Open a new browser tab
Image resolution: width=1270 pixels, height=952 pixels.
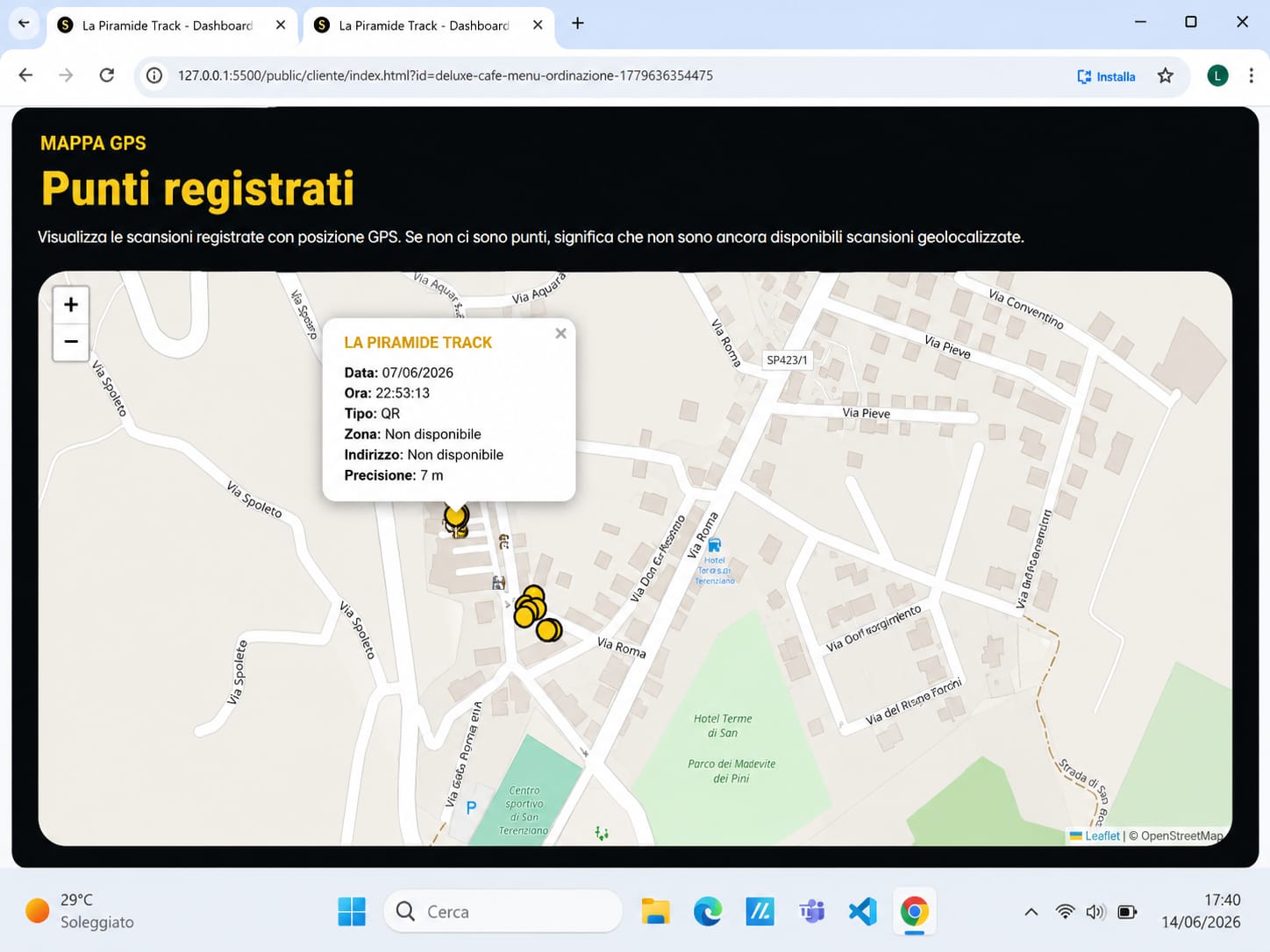click(577, 24)
